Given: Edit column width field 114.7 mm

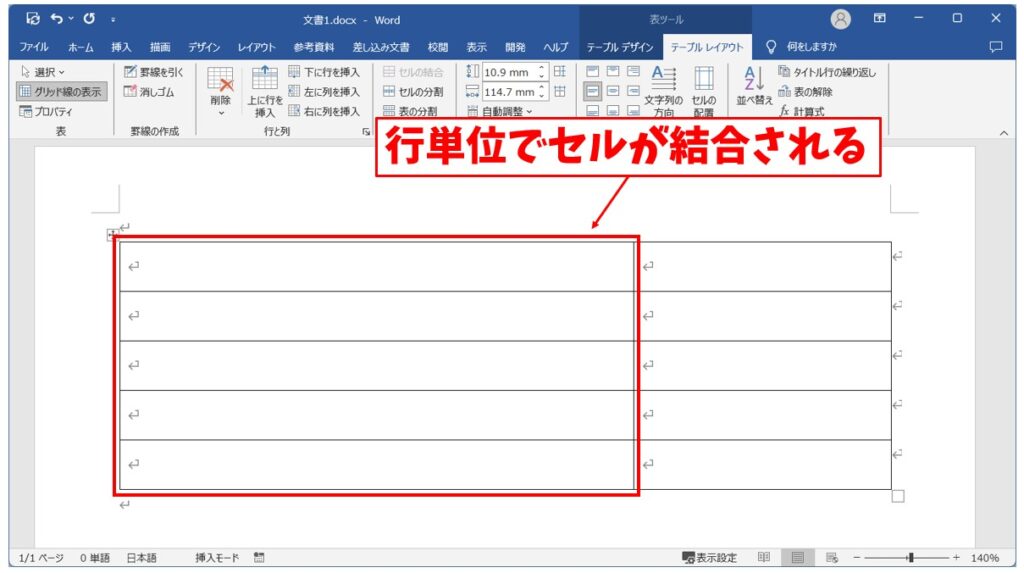Looking at the screenshot, I should click(508, 92).
